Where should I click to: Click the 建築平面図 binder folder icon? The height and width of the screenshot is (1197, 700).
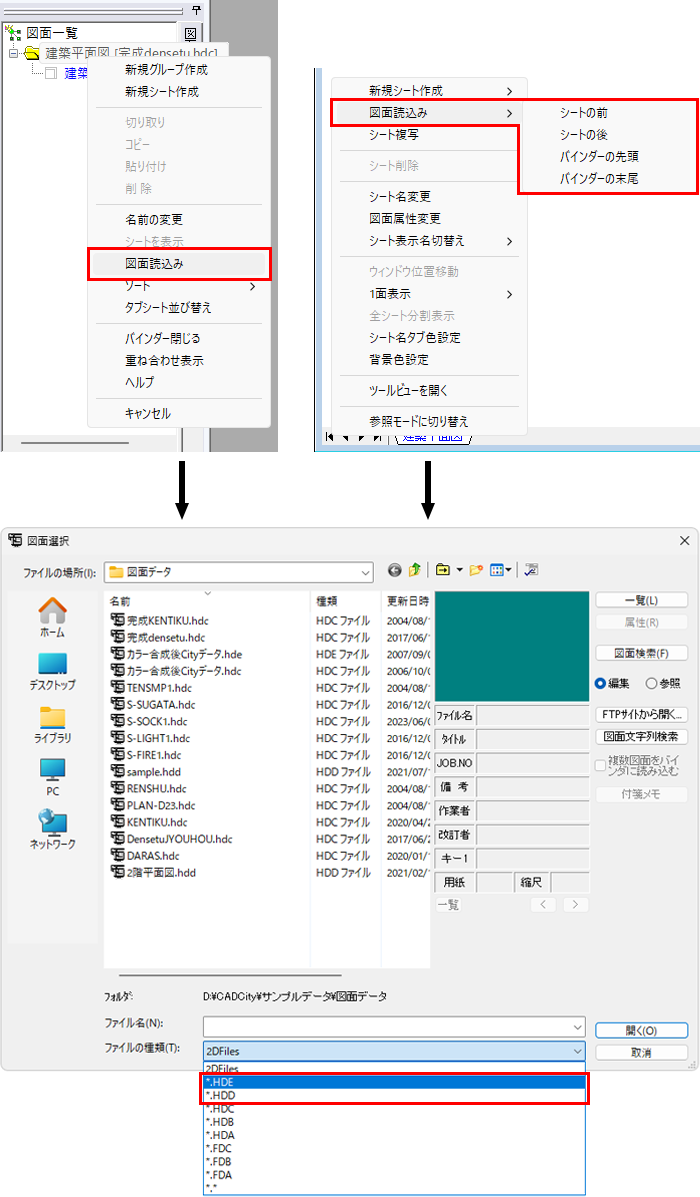tap(31, 53)
